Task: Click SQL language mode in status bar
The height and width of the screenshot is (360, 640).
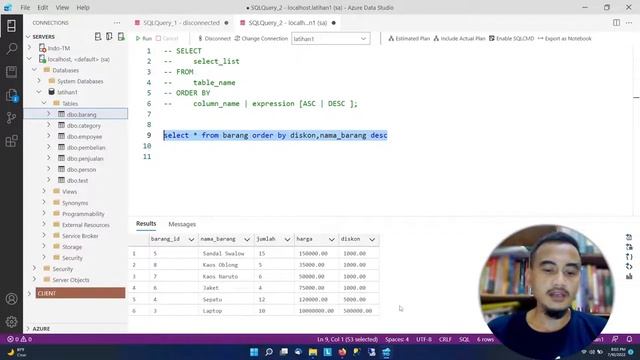Action: coord(464,339)
